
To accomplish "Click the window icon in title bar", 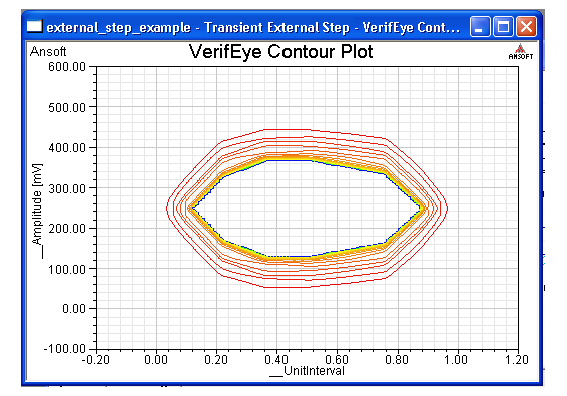I will coord(35,26).
